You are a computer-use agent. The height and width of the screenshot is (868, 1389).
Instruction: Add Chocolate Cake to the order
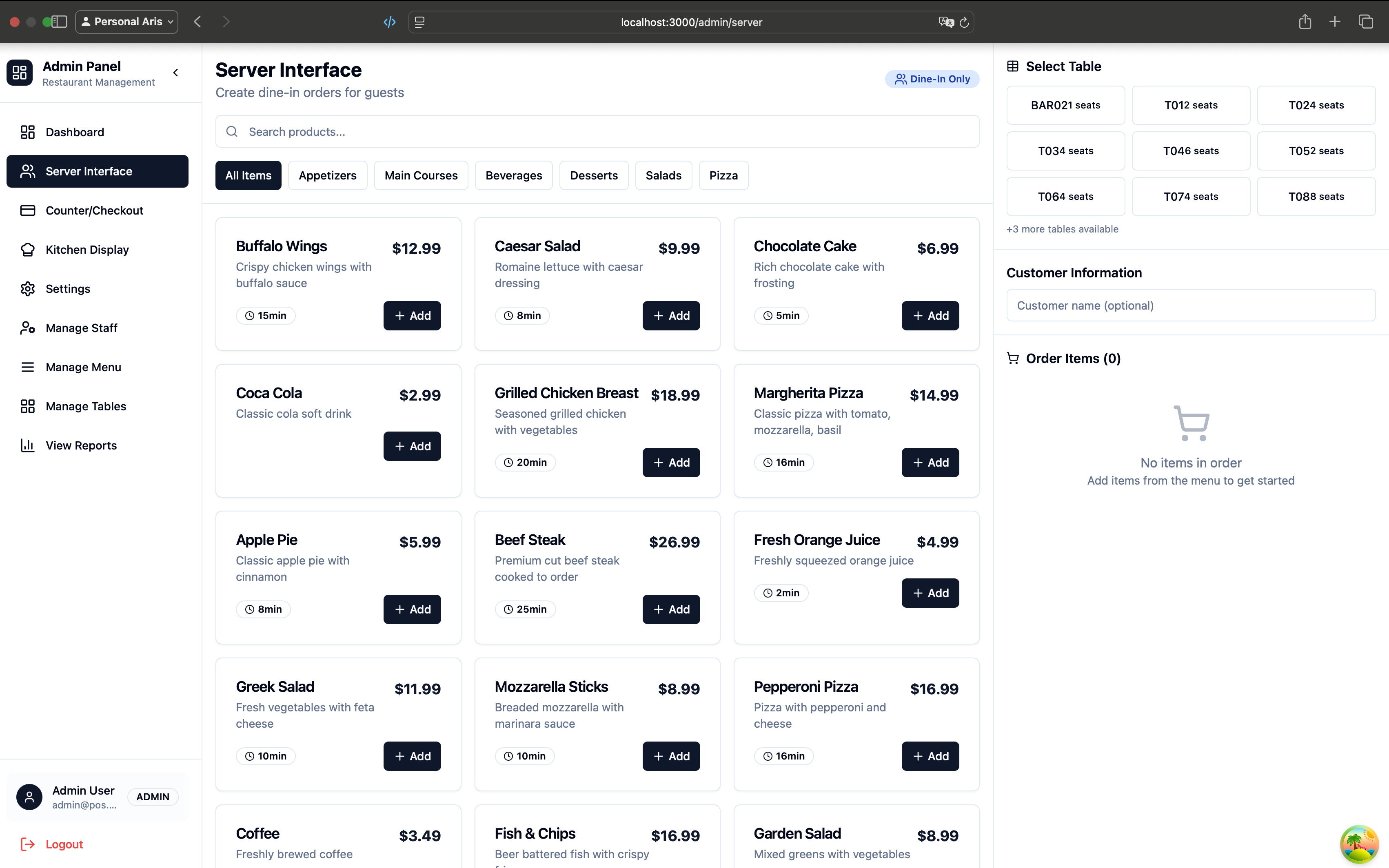(x=930, y=316)
